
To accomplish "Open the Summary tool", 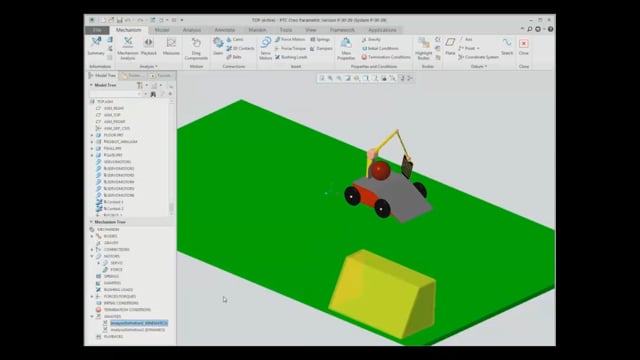I will (96, 46).
